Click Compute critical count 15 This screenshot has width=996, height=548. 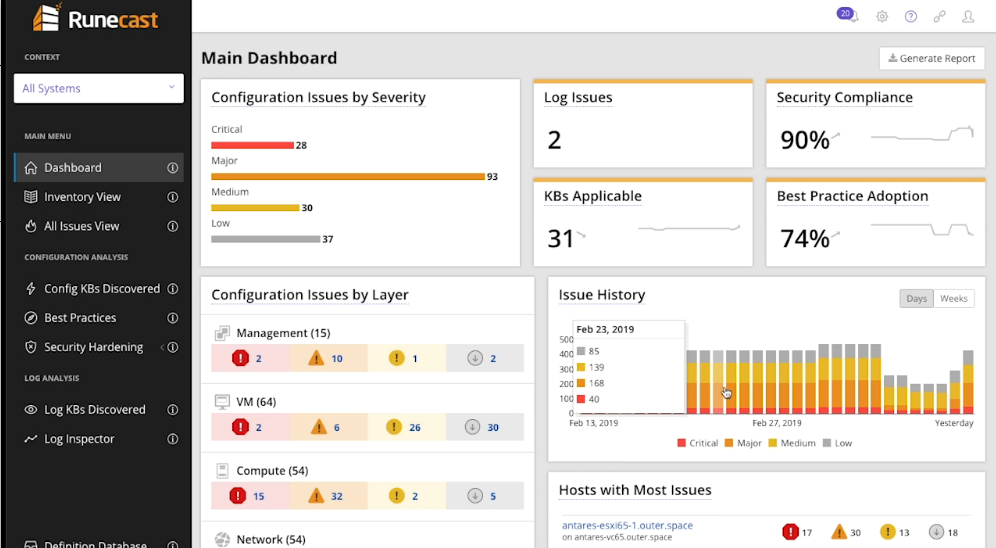(x=259, y=496)
